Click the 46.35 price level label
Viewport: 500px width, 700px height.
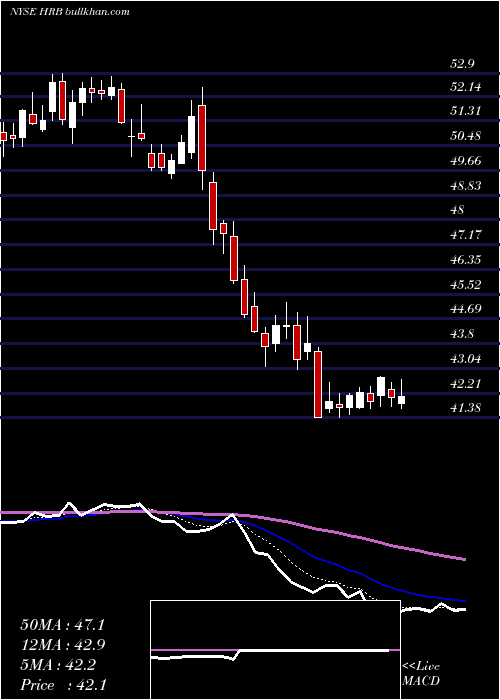(466, 259)
